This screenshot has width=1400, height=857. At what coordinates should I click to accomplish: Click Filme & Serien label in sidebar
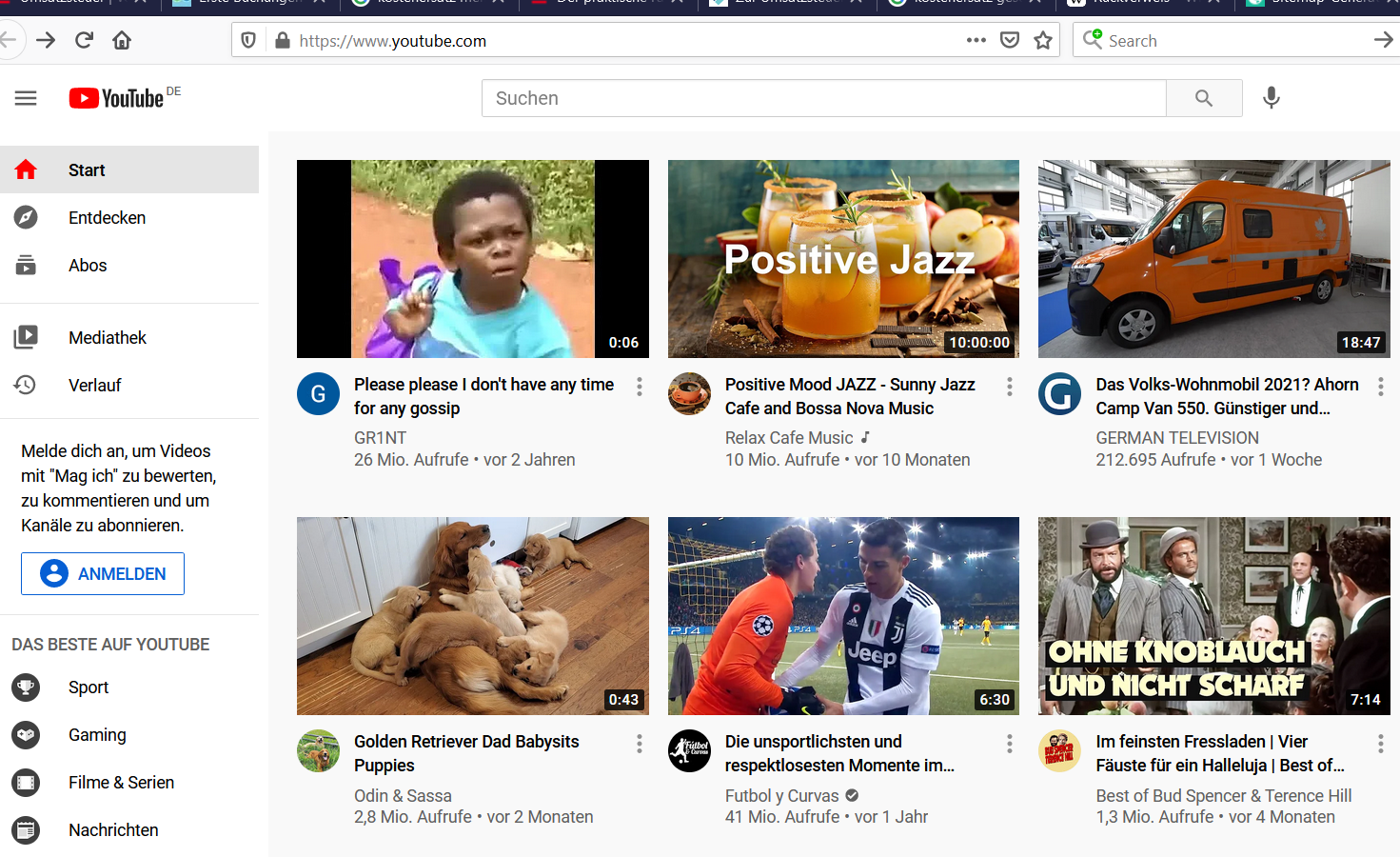point(121,782)
